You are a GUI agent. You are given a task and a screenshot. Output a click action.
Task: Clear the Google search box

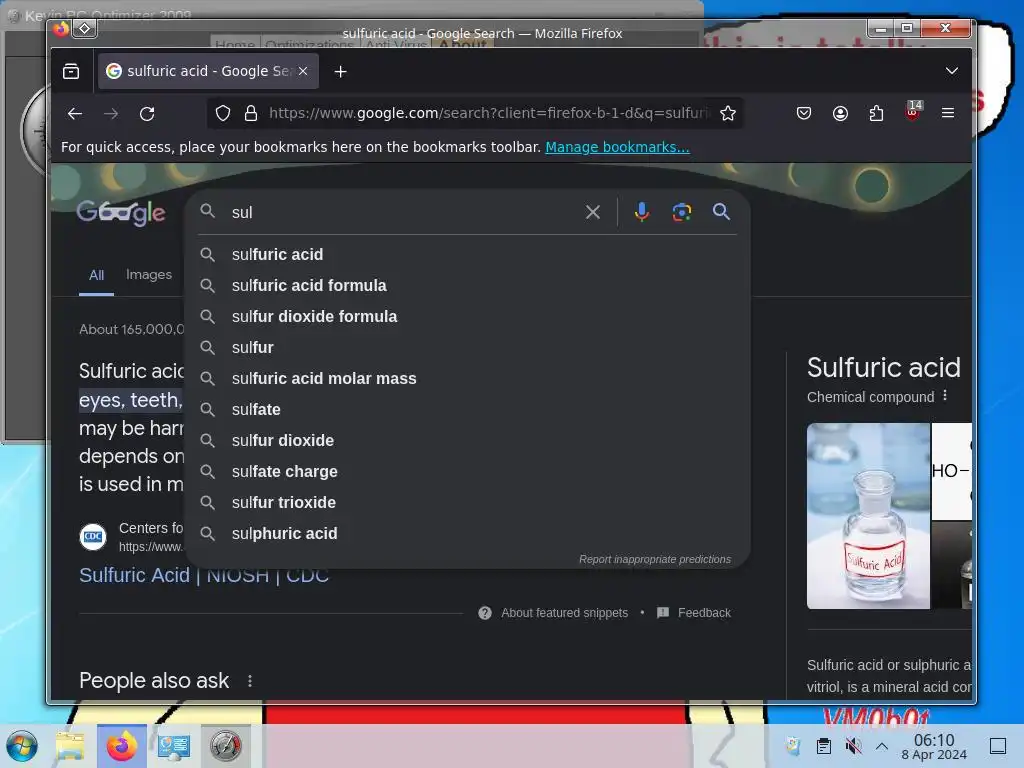click(593, 212)
